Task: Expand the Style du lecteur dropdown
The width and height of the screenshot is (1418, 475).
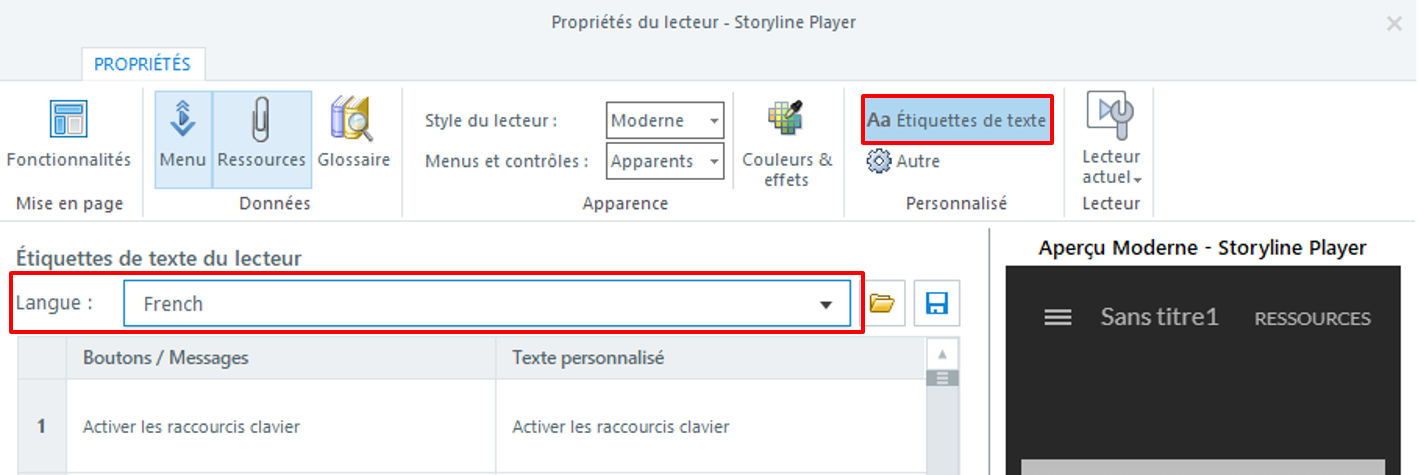Action: pos(714,121)
